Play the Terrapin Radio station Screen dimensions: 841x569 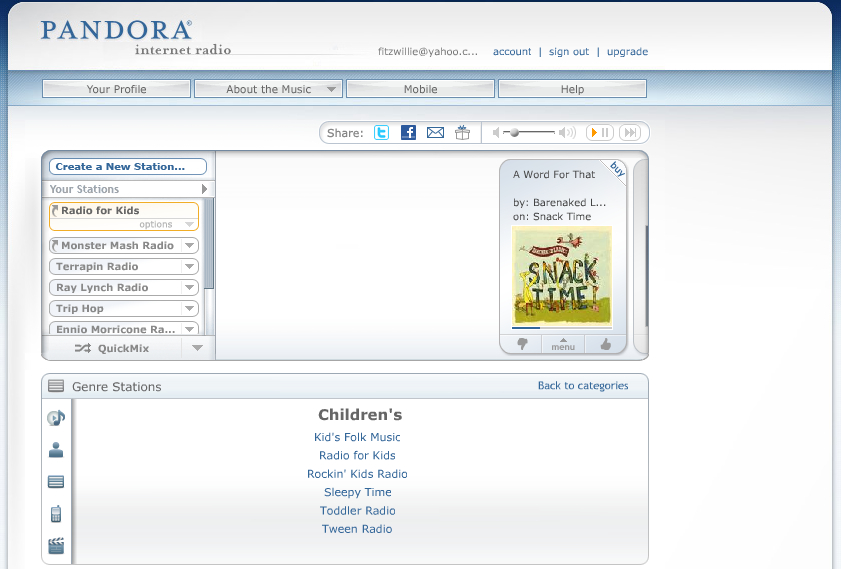click(97, 267)
